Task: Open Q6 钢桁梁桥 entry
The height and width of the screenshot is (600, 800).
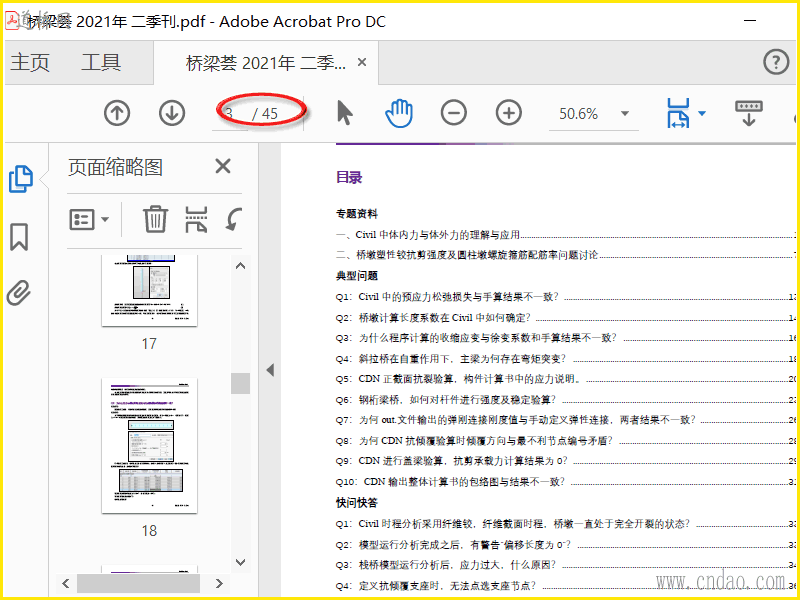Action: [x=565, y=399]
